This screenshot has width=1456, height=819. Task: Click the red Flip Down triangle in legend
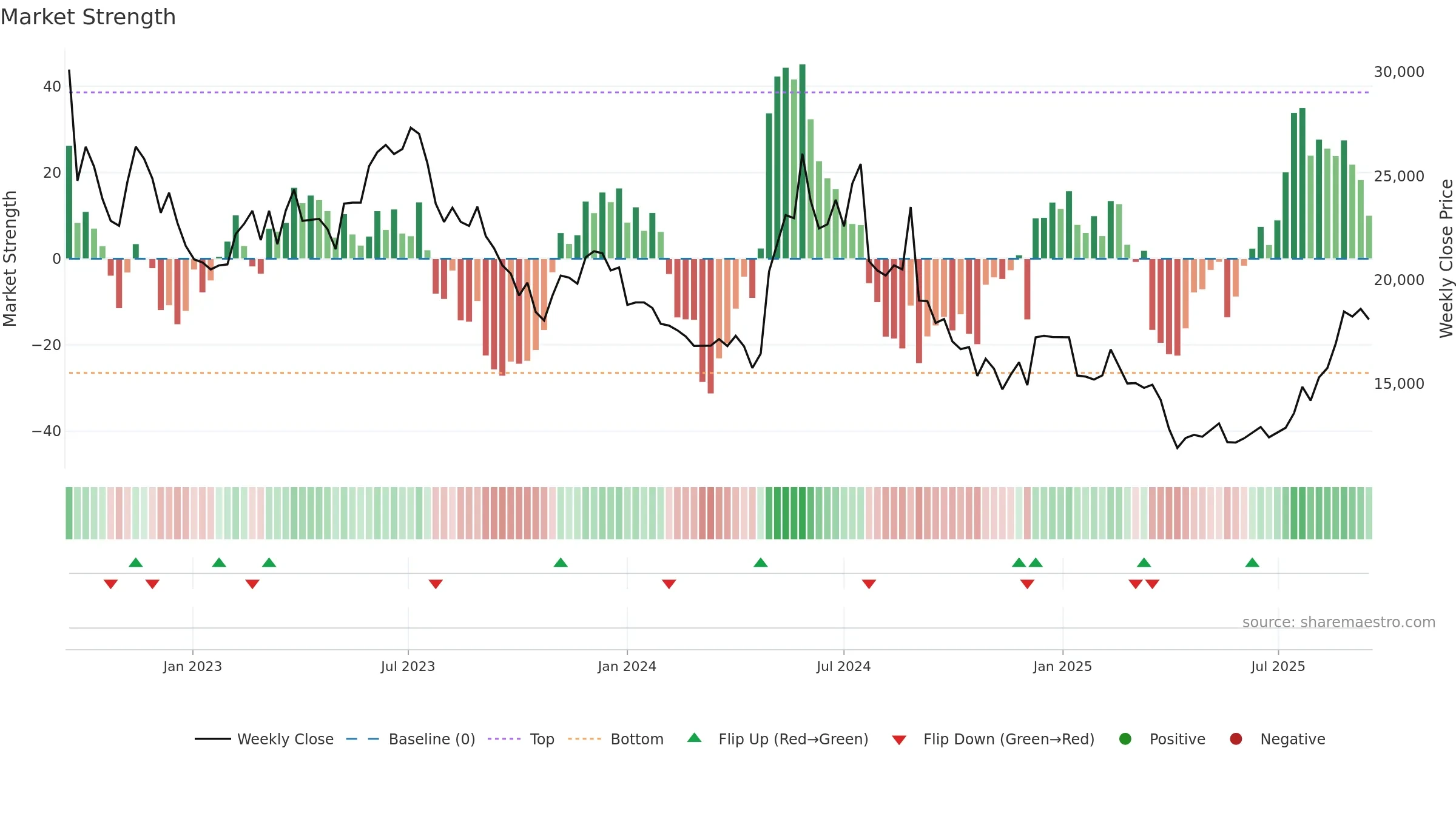point(899,740)
